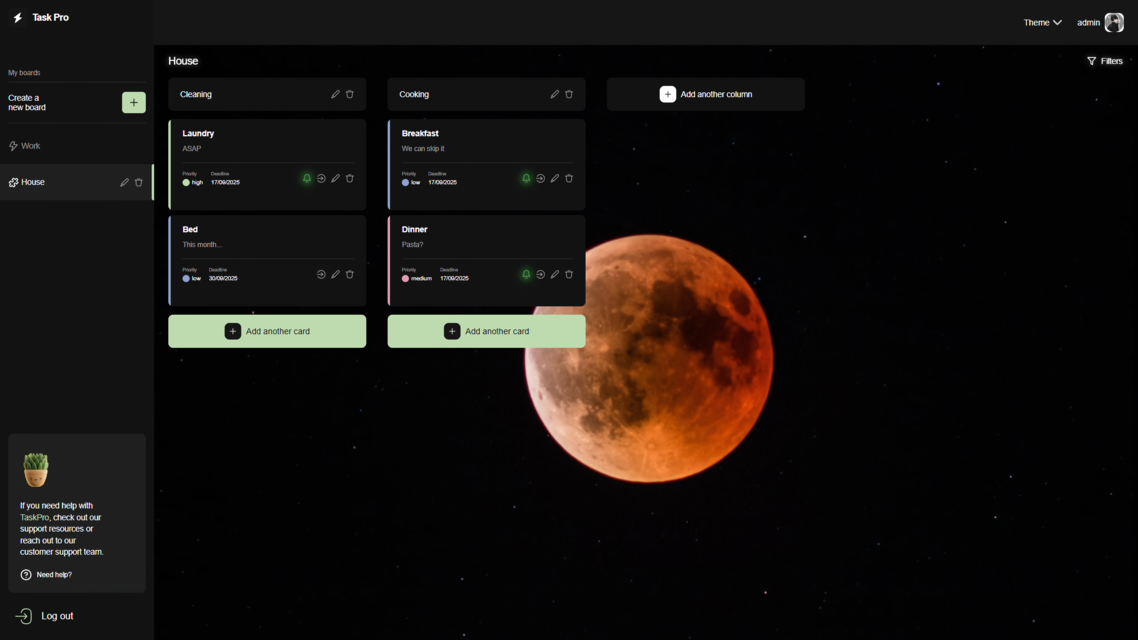Click the bell icon on Dinner card
The width and height of the screenshot is (1138, 640).
point(526,274)
